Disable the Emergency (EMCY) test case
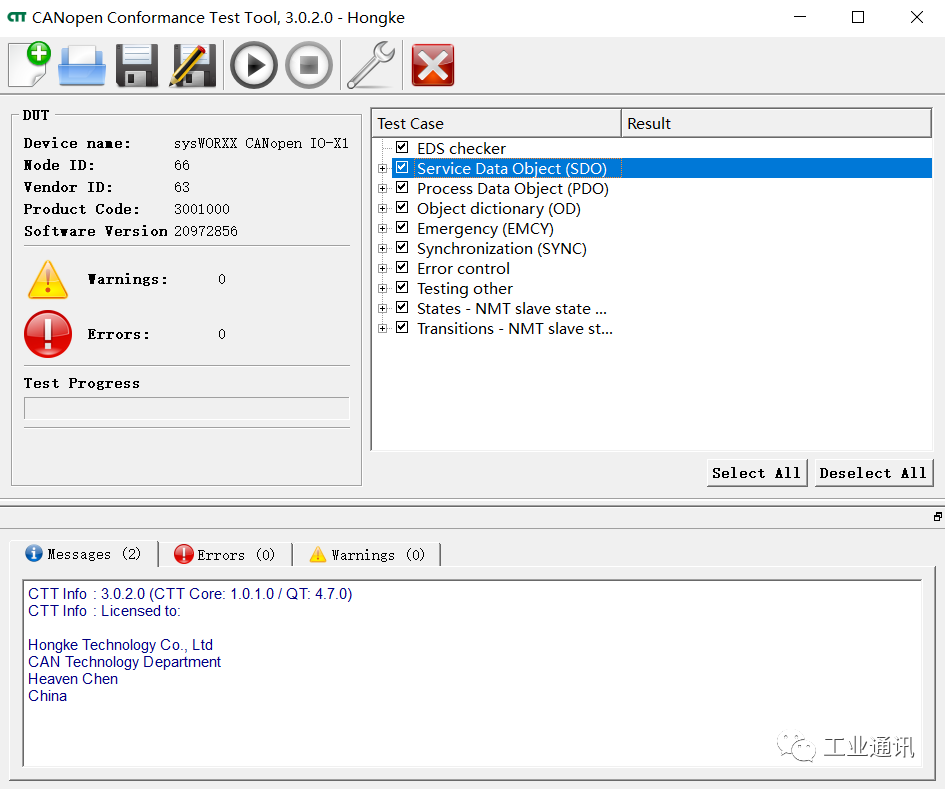 click(x=401, y=227)
